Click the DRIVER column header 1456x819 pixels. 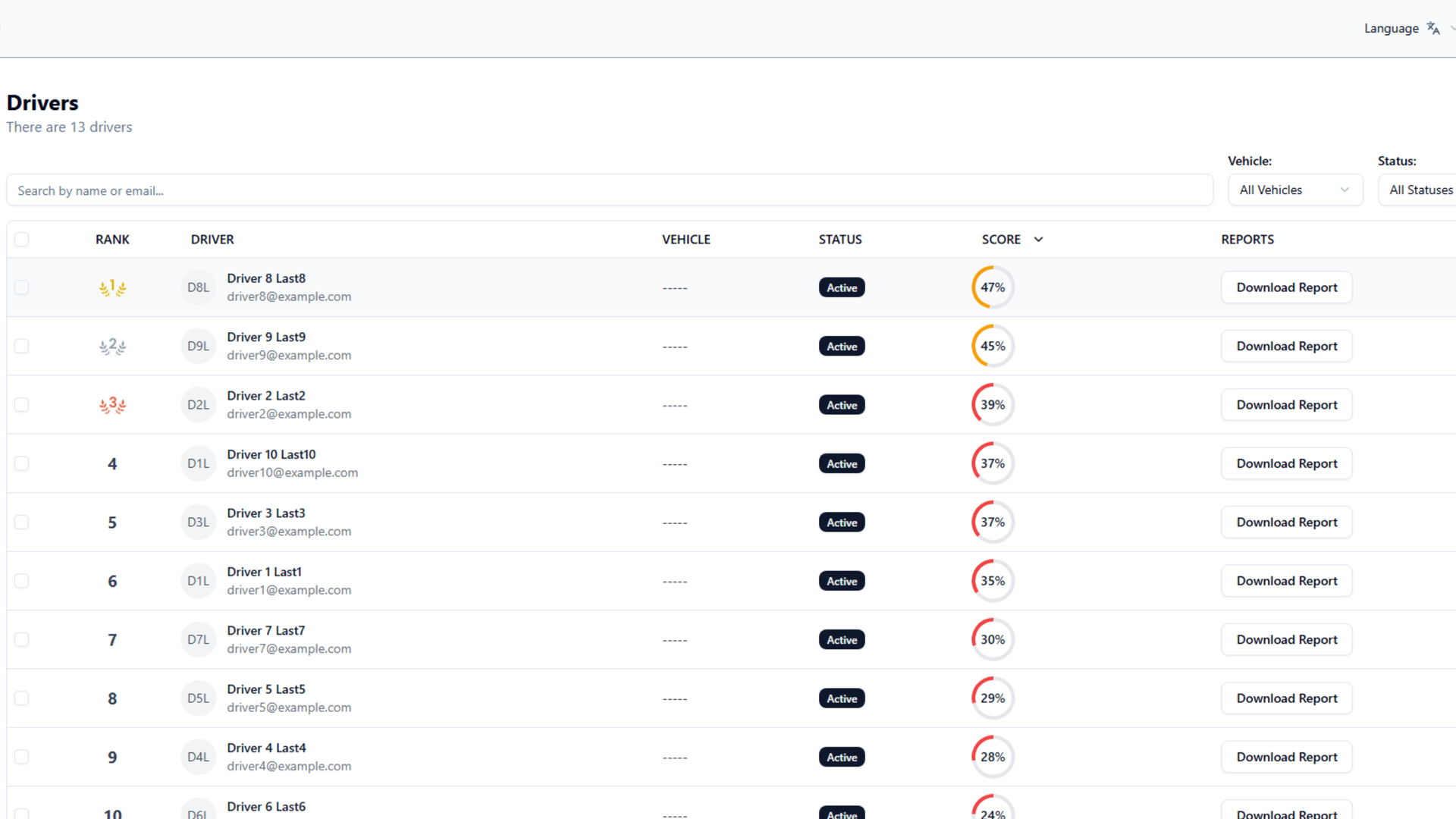(x=212, y=240)
